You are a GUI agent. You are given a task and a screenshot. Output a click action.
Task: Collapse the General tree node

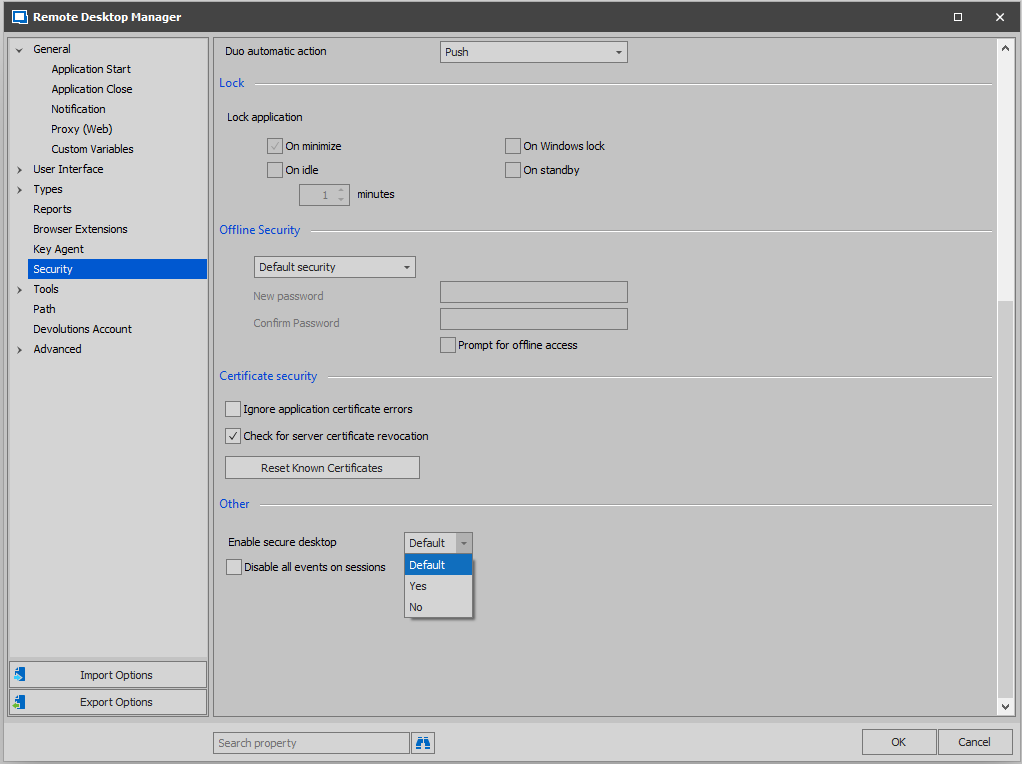20,49
